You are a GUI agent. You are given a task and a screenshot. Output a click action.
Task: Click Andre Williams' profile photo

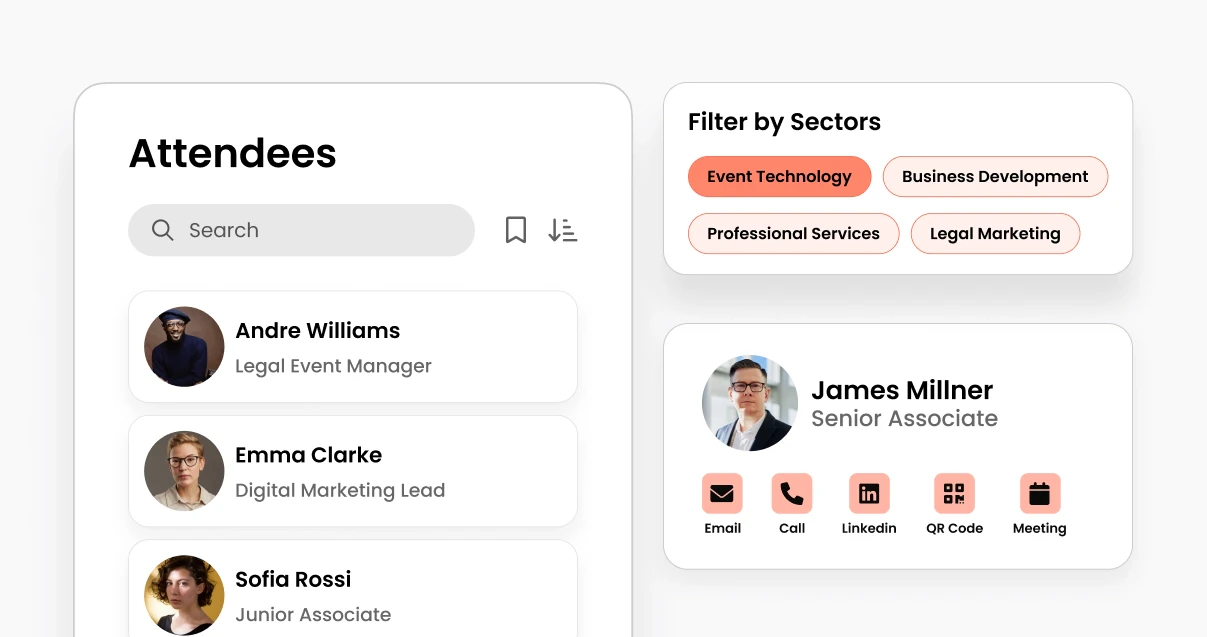pos(184,346)
